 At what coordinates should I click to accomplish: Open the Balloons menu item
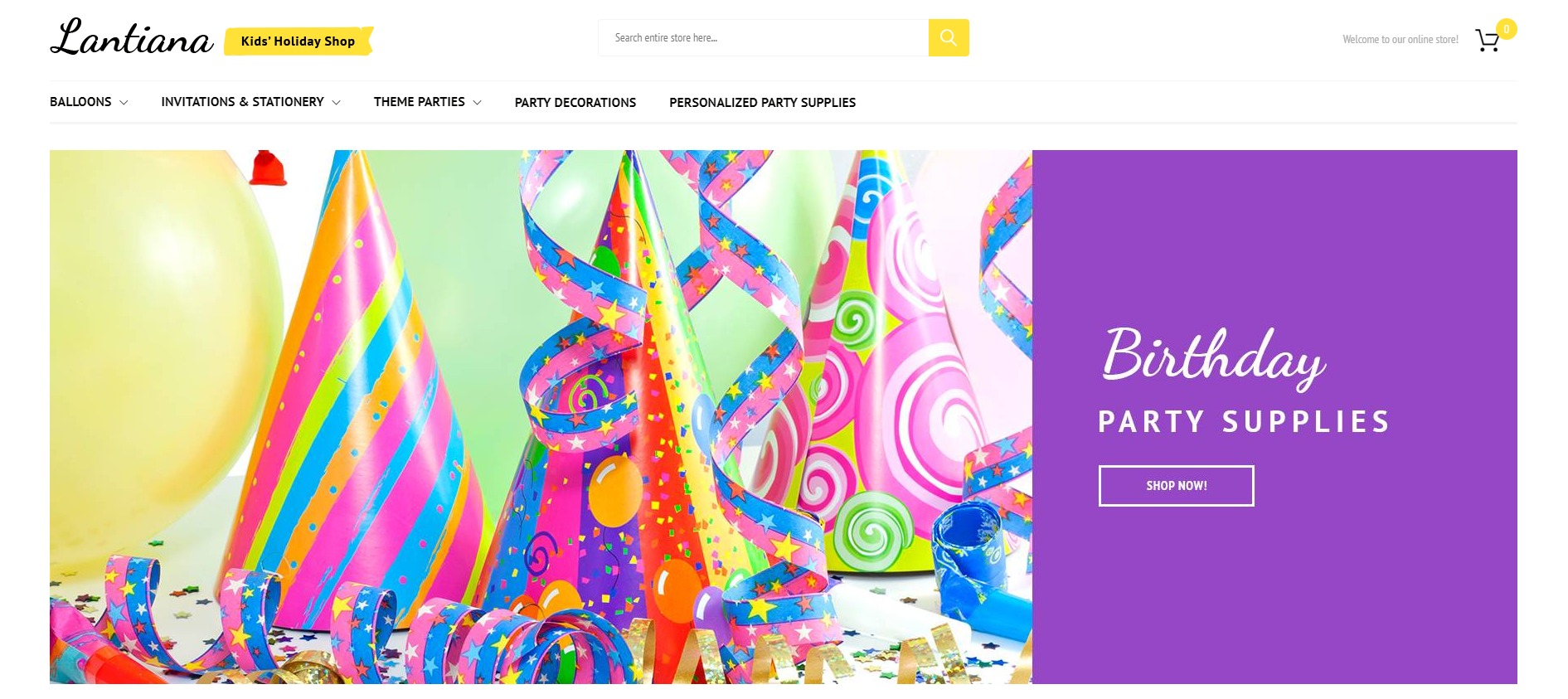click(x=80, y=102)
